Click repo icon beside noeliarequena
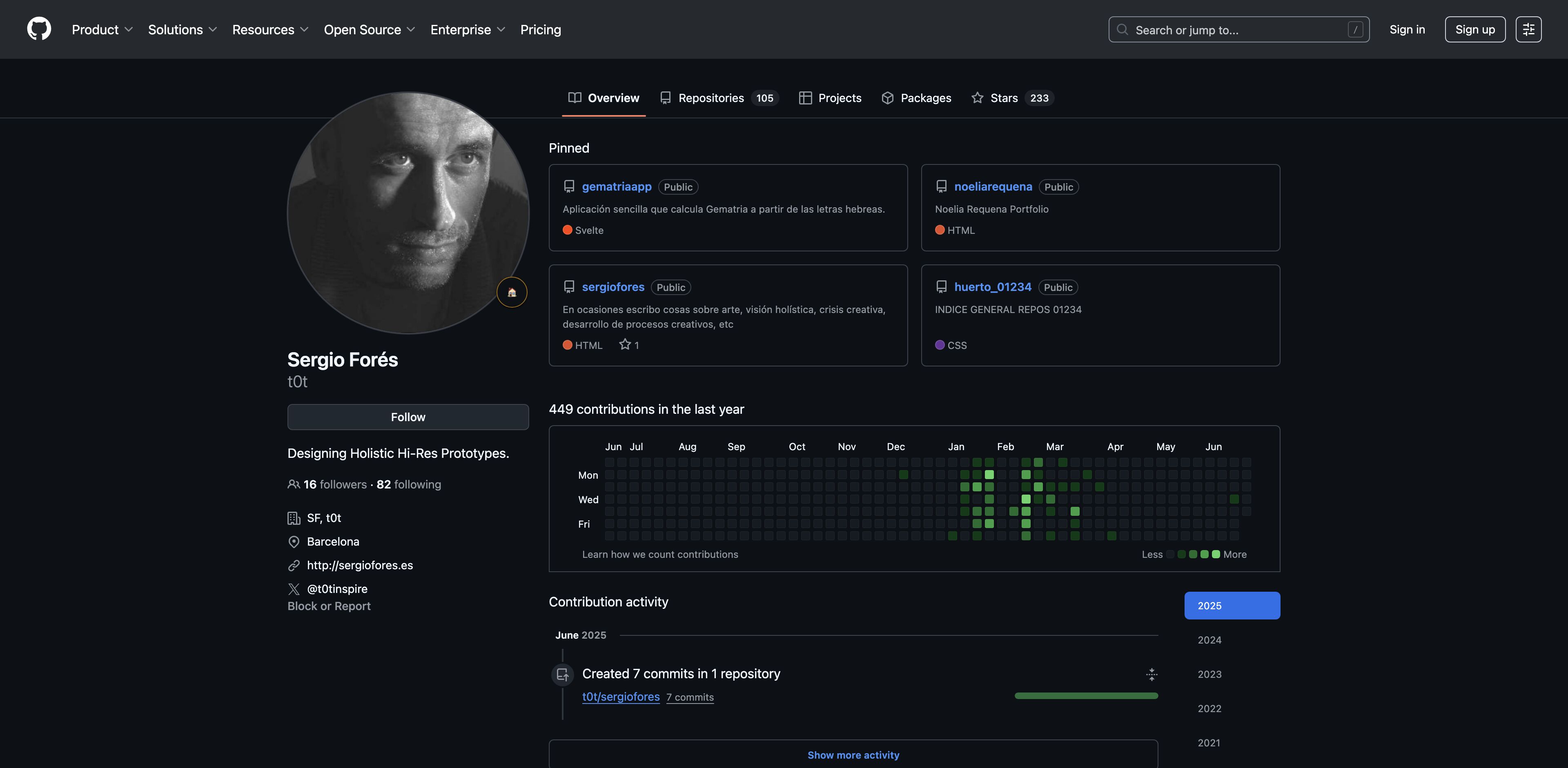 click(942, 186)
